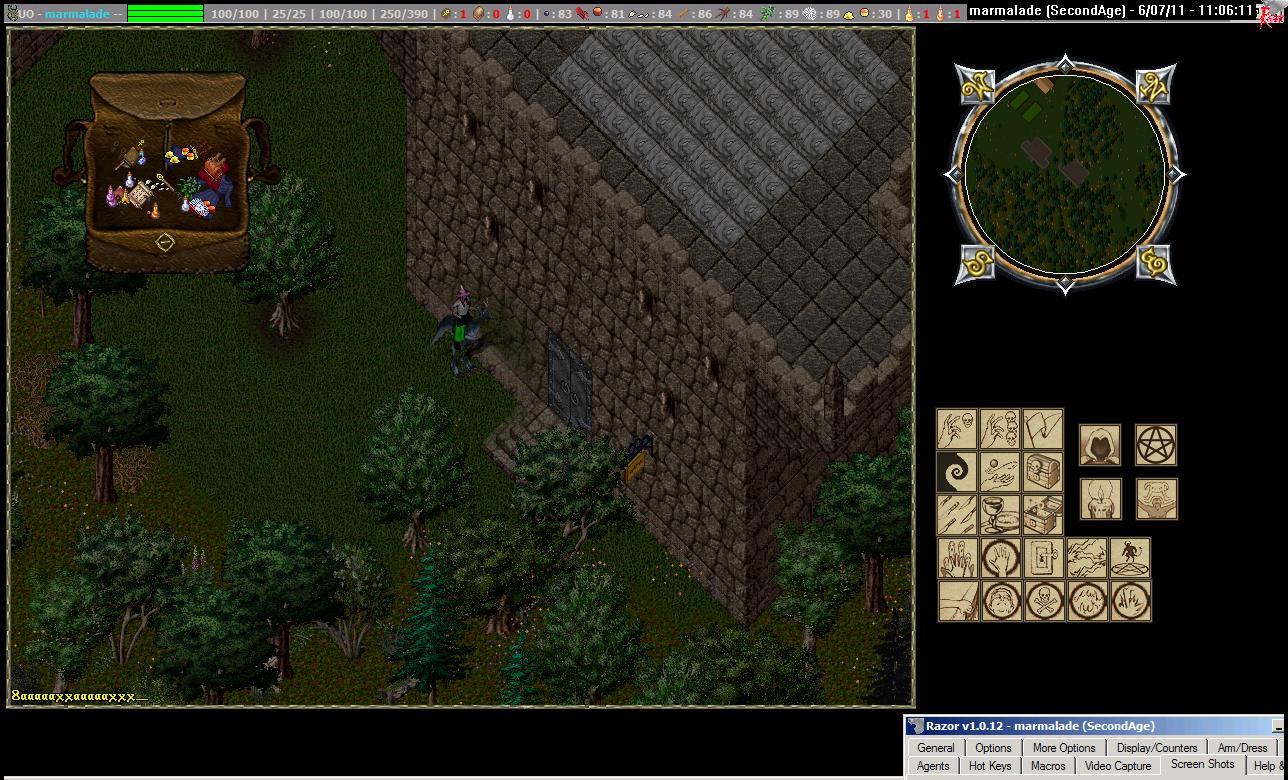This screenshot has height=780, width=1288.
Task: Click the goblet and plate spell icon
Action: tap(1000, 515)
